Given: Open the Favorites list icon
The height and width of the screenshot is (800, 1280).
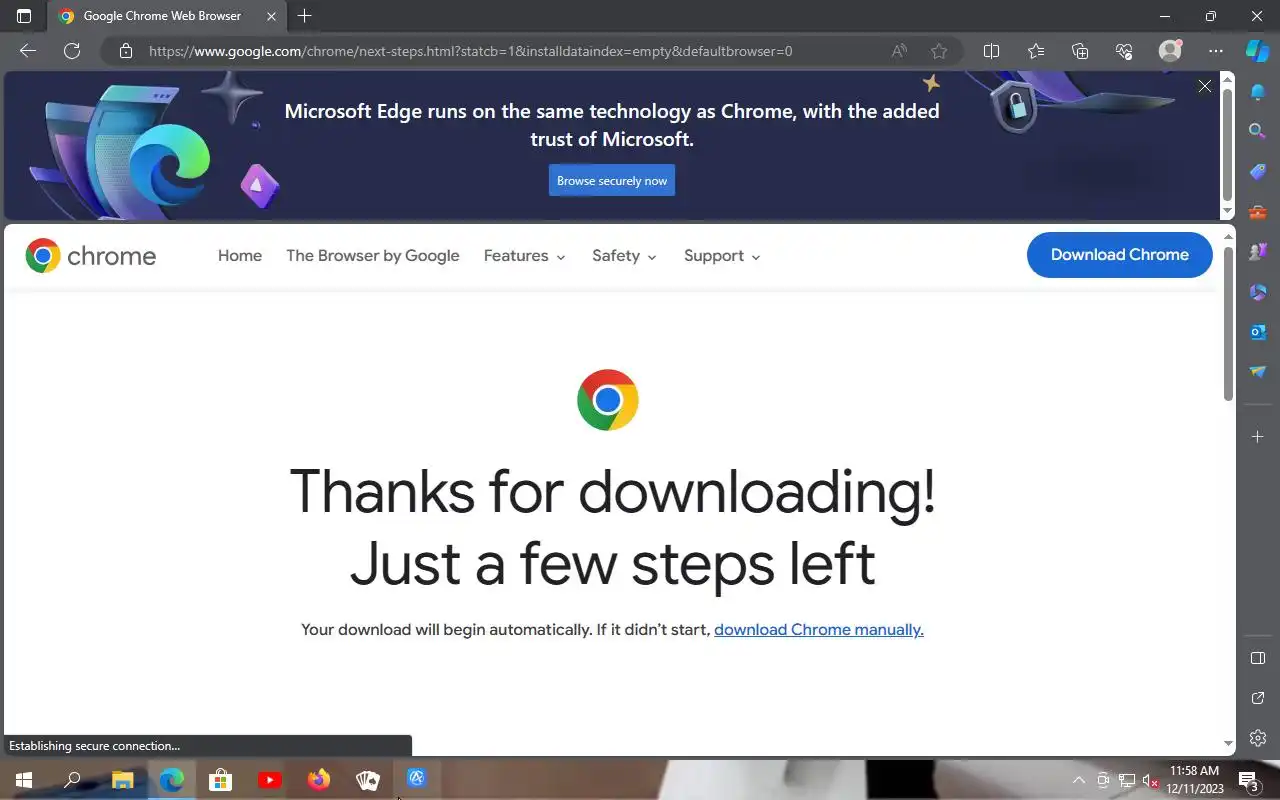Looking at the screenshot, I should click(x=1035, y=51).
